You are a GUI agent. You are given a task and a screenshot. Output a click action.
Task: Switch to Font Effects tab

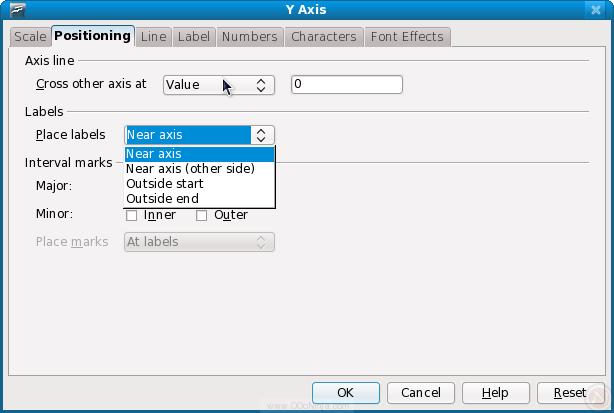[406, 37]
